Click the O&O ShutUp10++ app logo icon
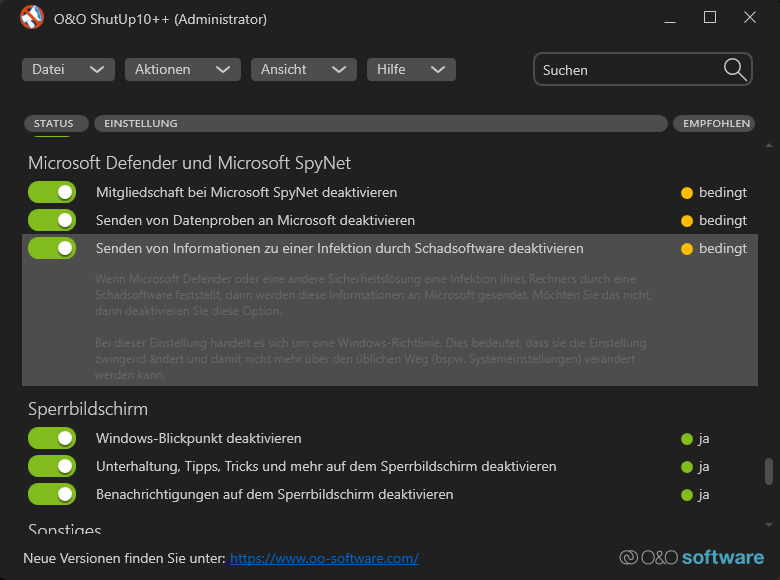 (x=32, y=17)
